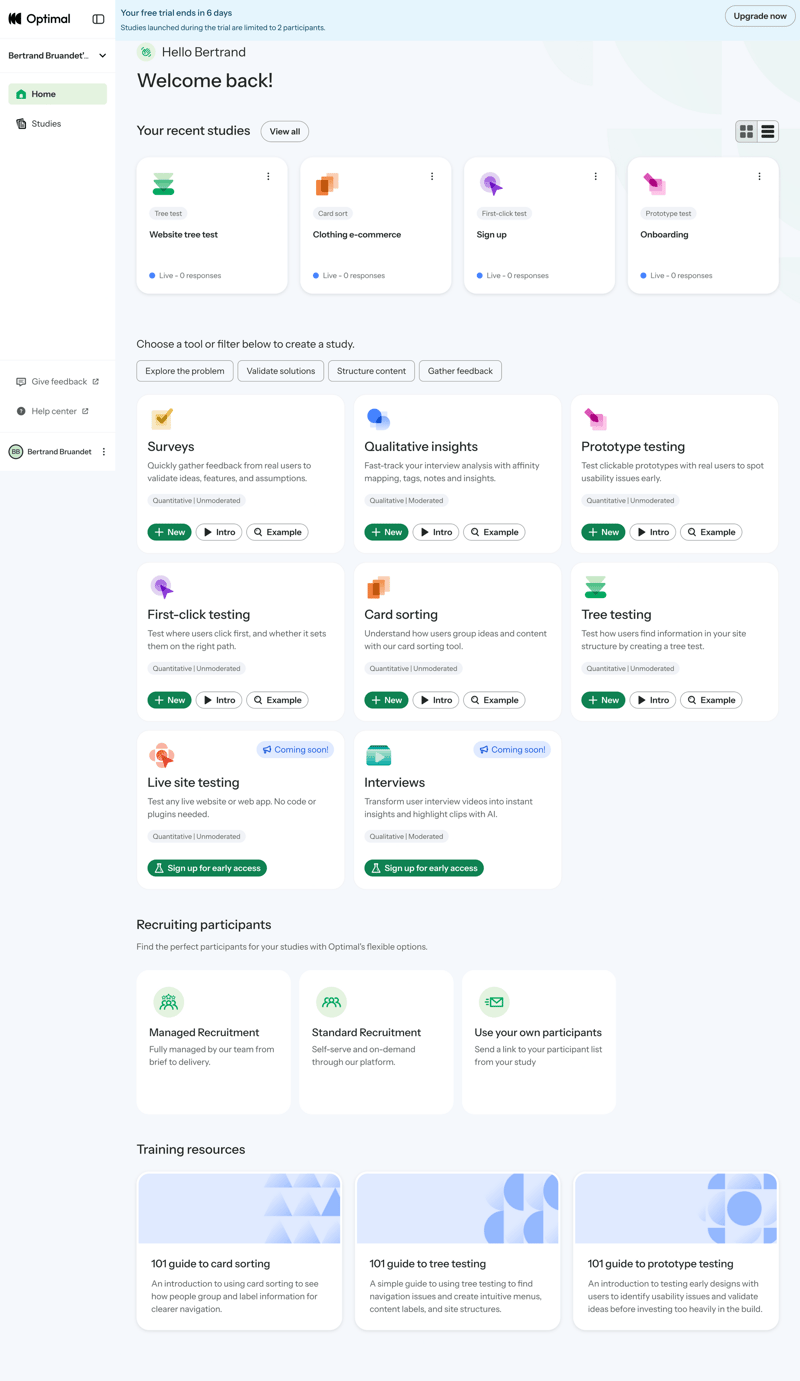Open user menu dots beside Bertrand Bruandet
The height and width of the screenshot is (1381, 800).
(104, 452)
